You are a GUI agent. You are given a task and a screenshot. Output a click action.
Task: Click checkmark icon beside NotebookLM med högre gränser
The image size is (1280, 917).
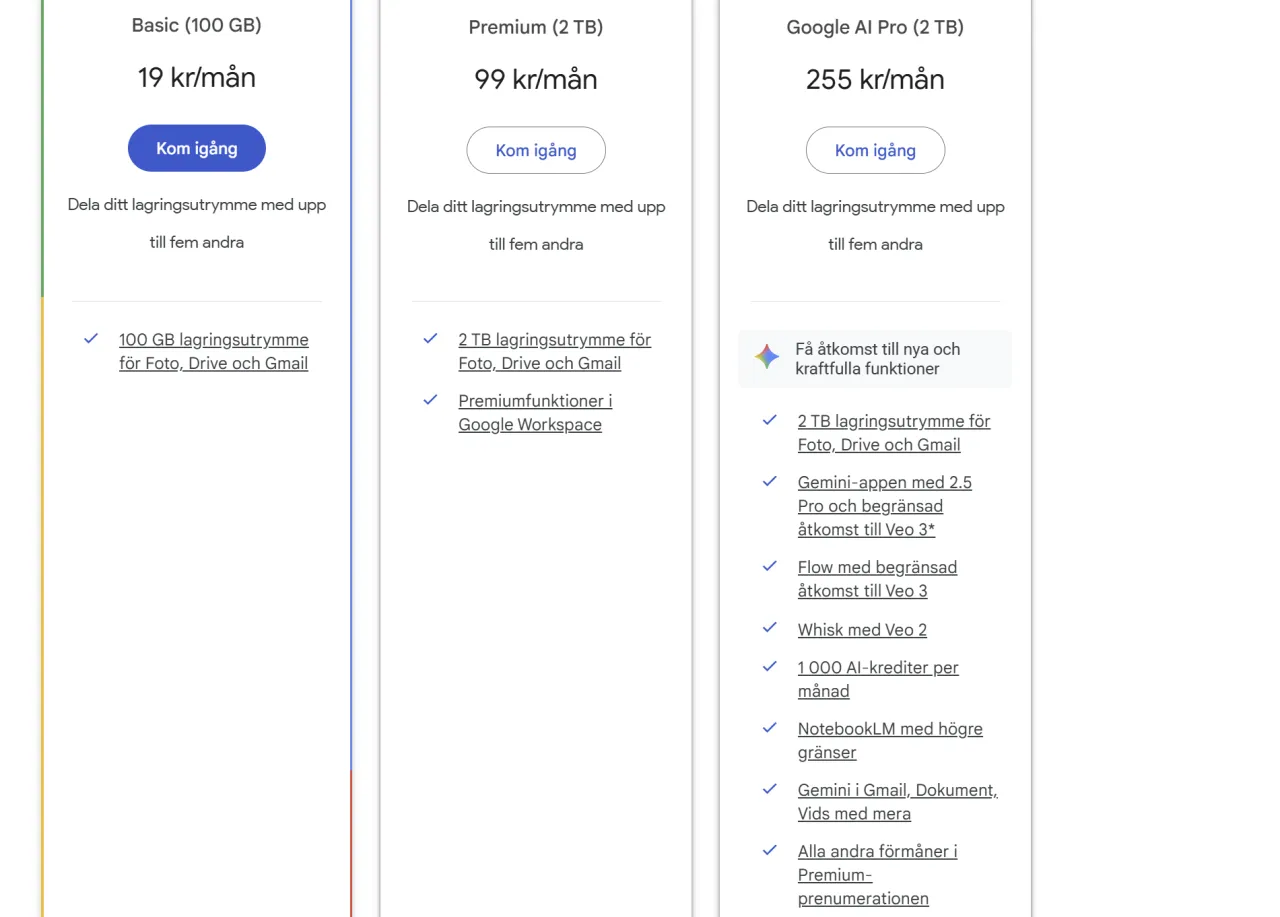coord(770,728)
